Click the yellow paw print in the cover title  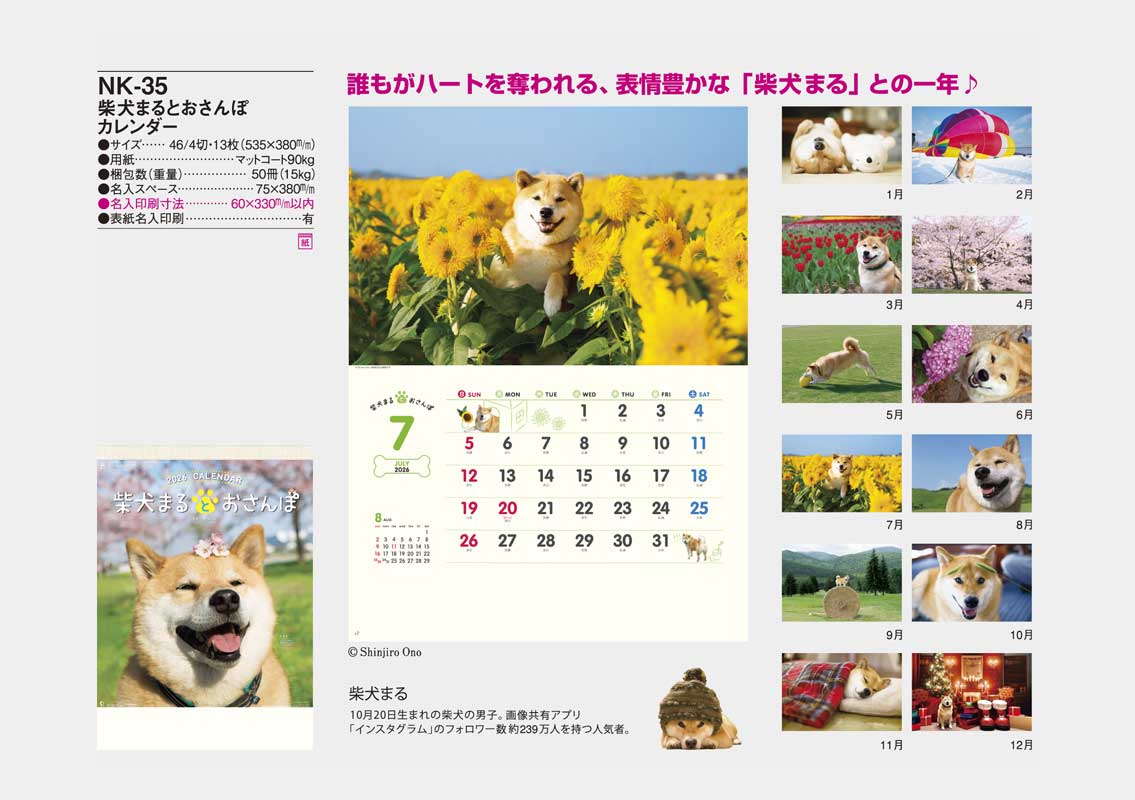pyautogui.click(x=205, y=500)
